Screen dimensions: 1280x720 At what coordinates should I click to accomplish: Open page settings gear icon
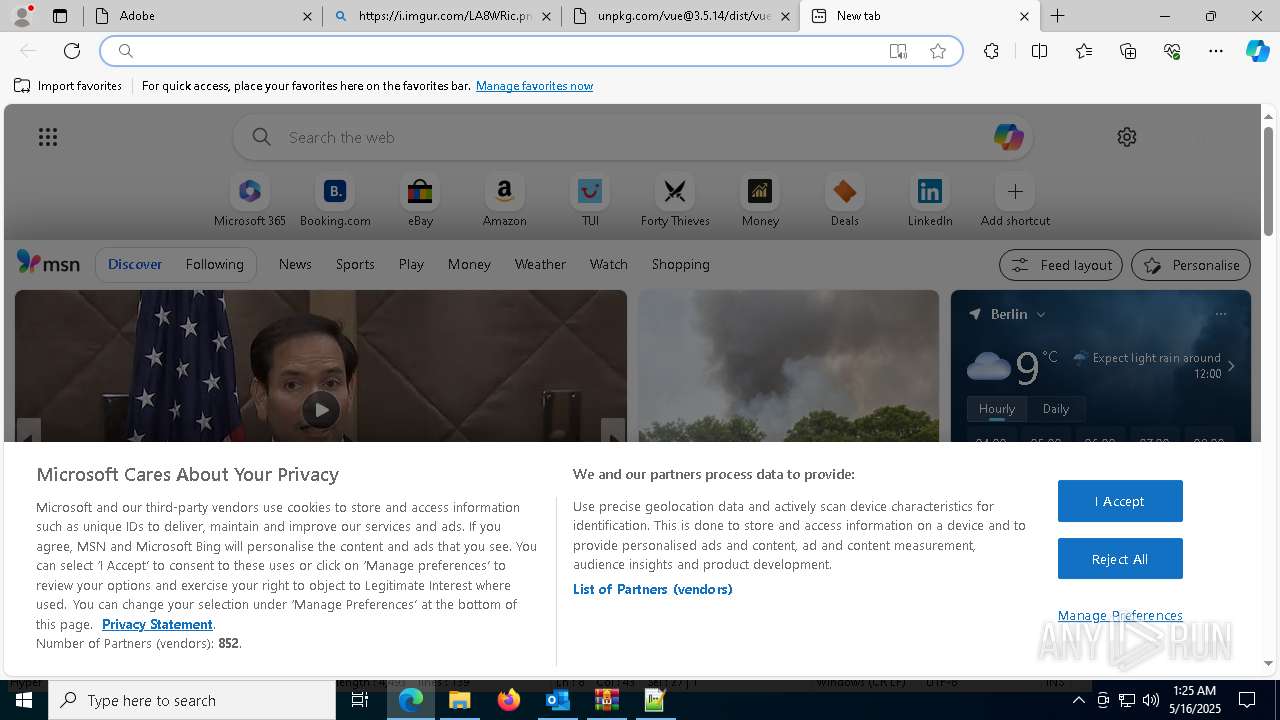point(1127,137)
